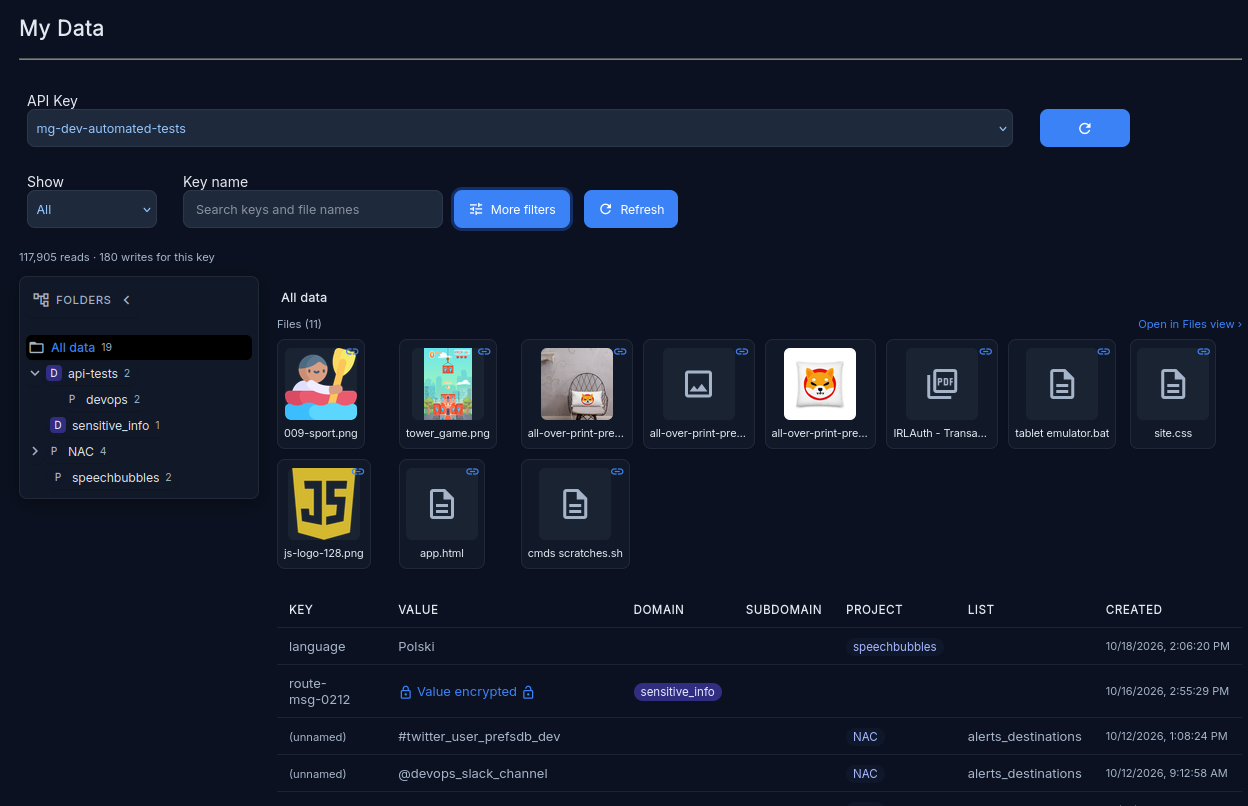
Task: Open the Show filter dropdown
Action: (92, 209)
